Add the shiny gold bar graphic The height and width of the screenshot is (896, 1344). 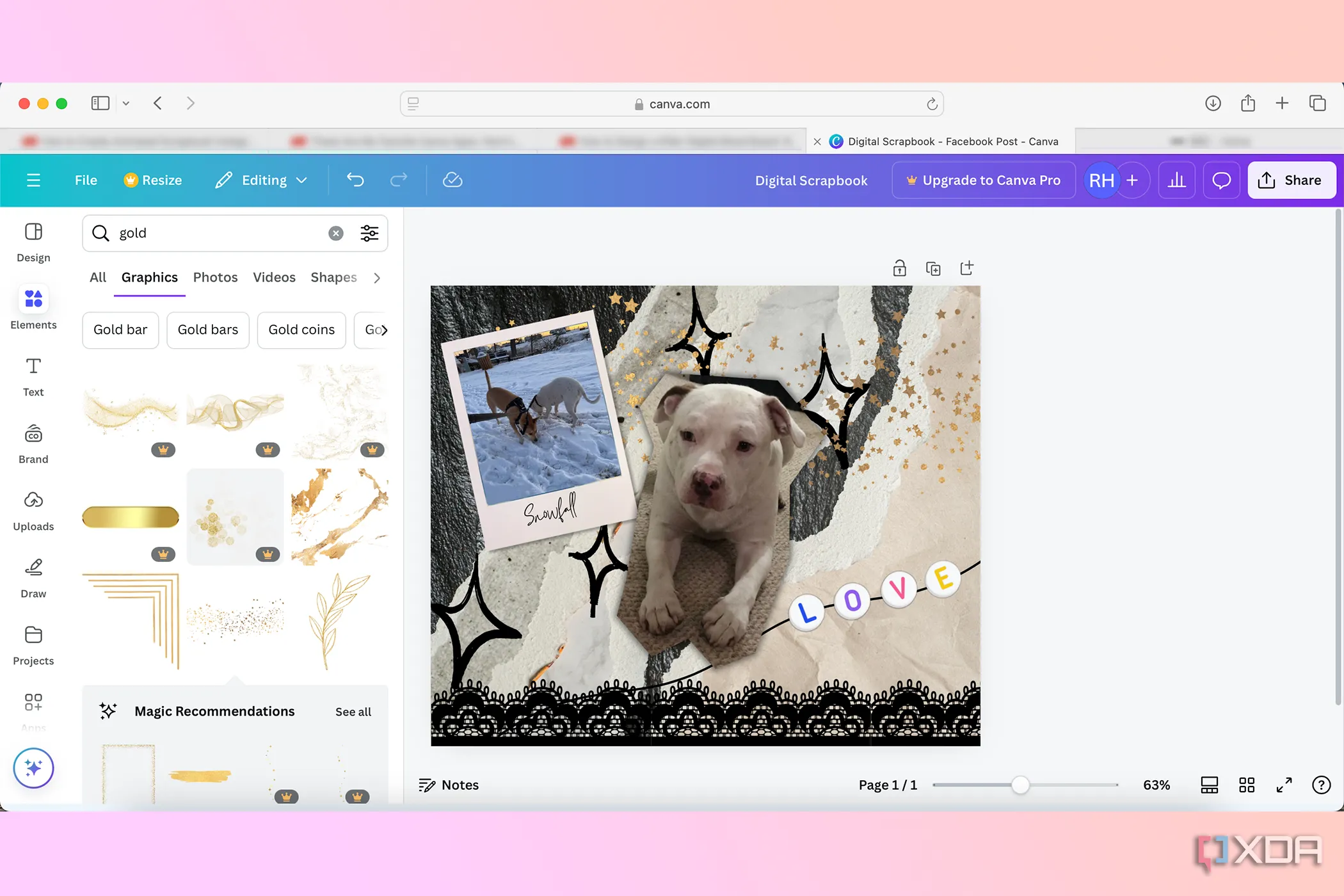tap(131, 517)
